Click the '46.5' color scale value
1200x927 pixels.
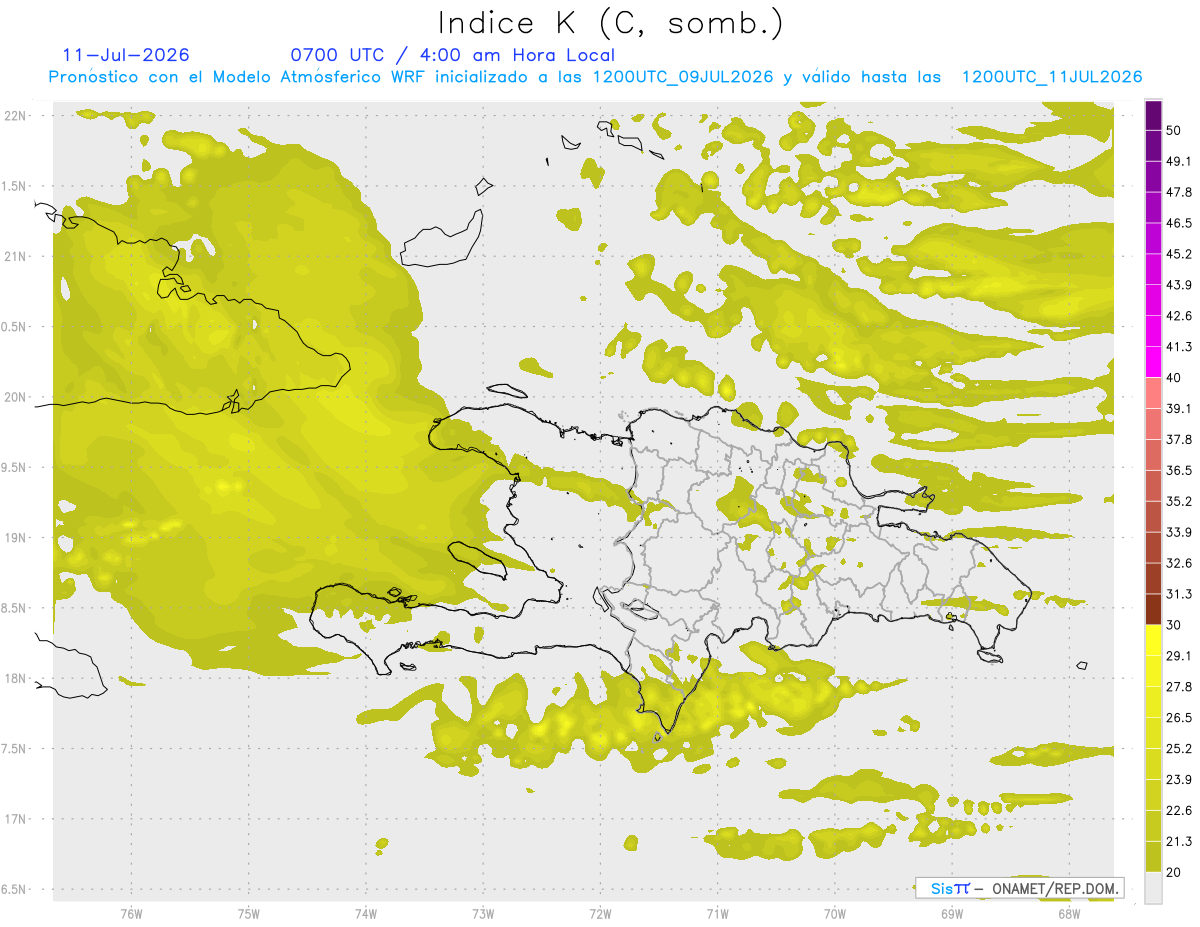1179,223
